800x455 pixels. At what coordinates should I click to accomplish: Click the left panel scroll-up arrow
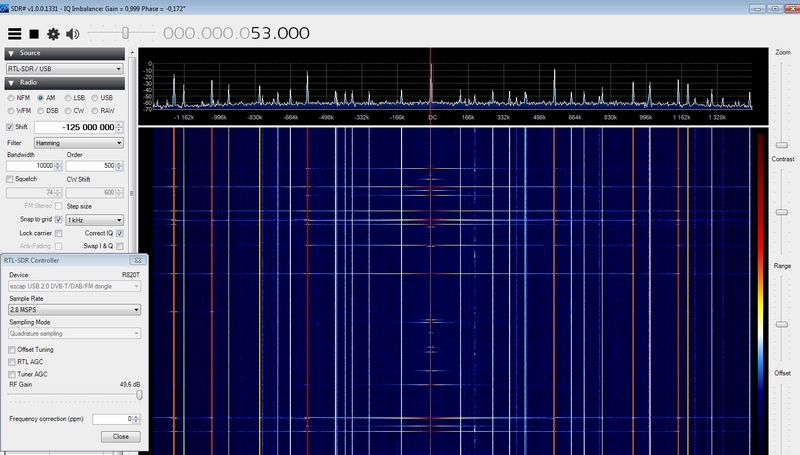pyautogui.click(x=132, y=53)
